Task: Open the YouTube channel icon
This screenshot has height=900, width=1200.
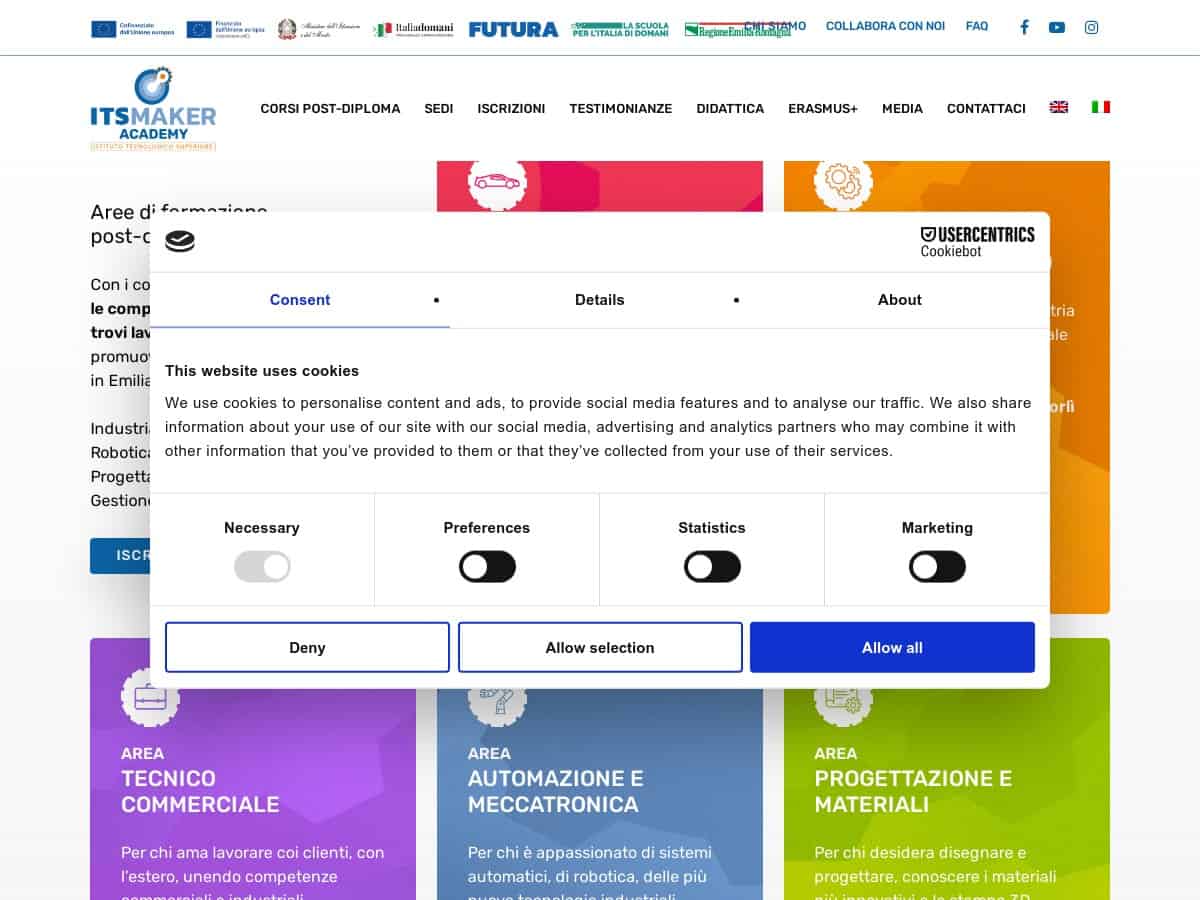Action: click(x=1057, y=27)
